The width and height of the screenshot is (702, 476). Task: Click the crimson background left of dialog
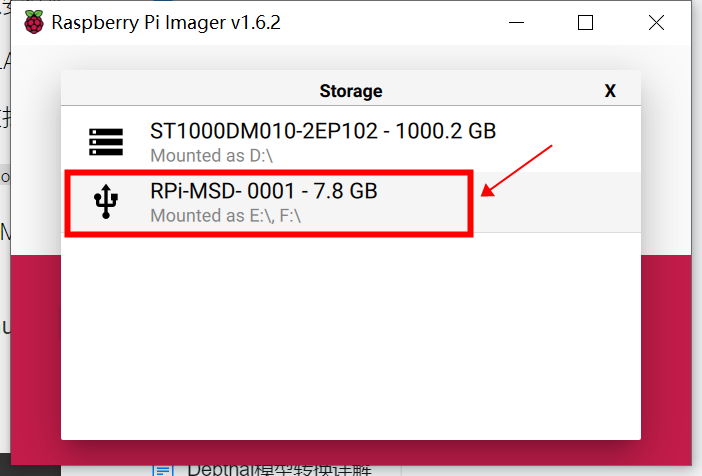(36, 350)
